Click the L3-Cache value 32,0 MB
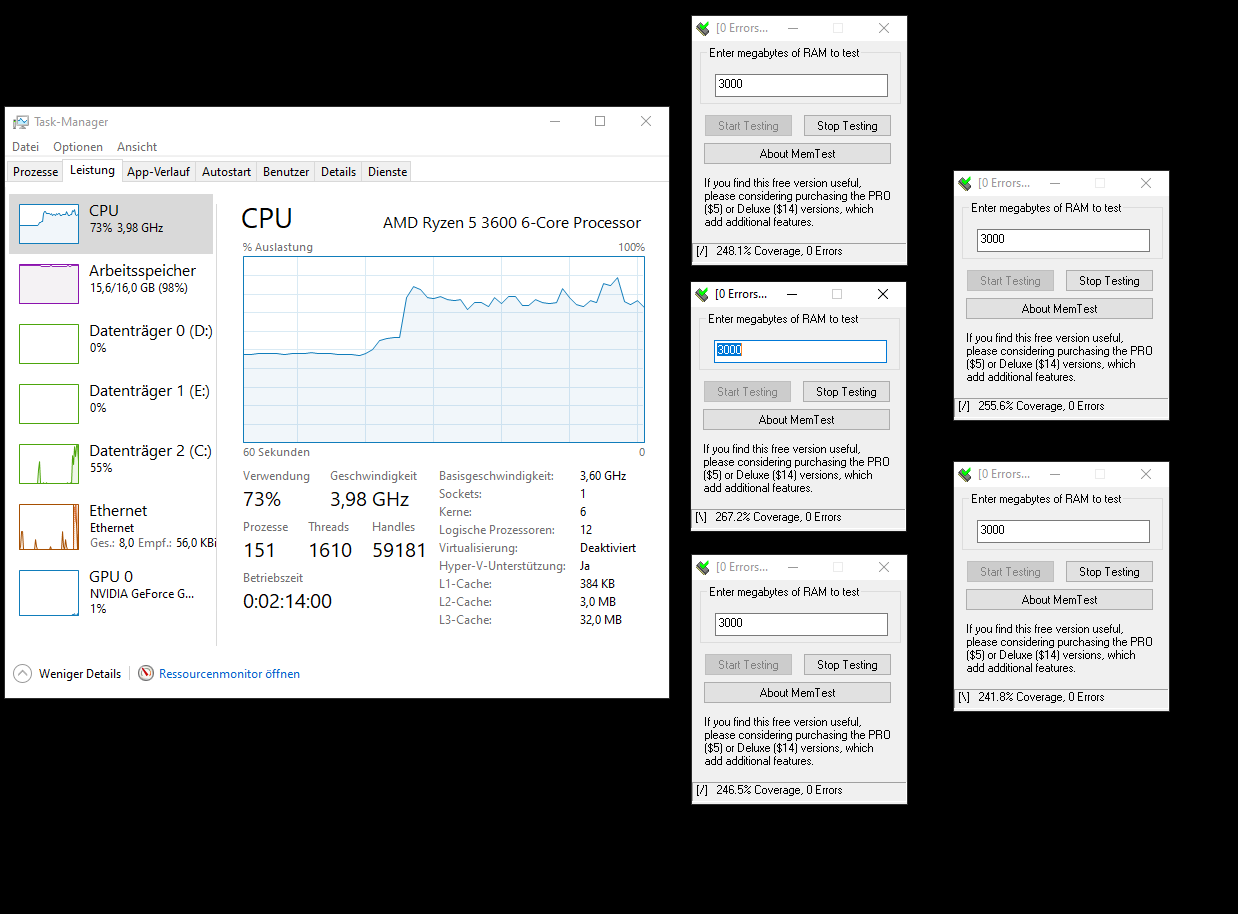The image size is (1238, 914). (x=601, y=620)
